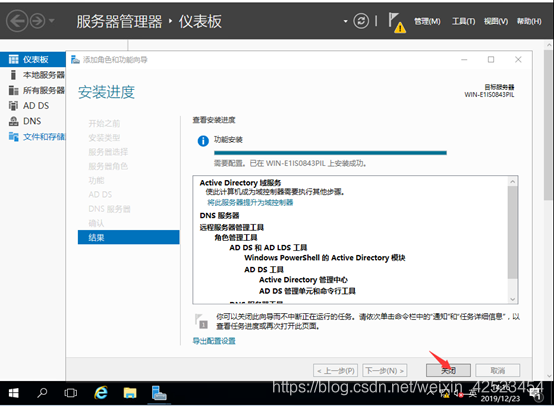Click 将此服务器提升为域控制器 link
The image size is (554, 406).
point(250,202)
